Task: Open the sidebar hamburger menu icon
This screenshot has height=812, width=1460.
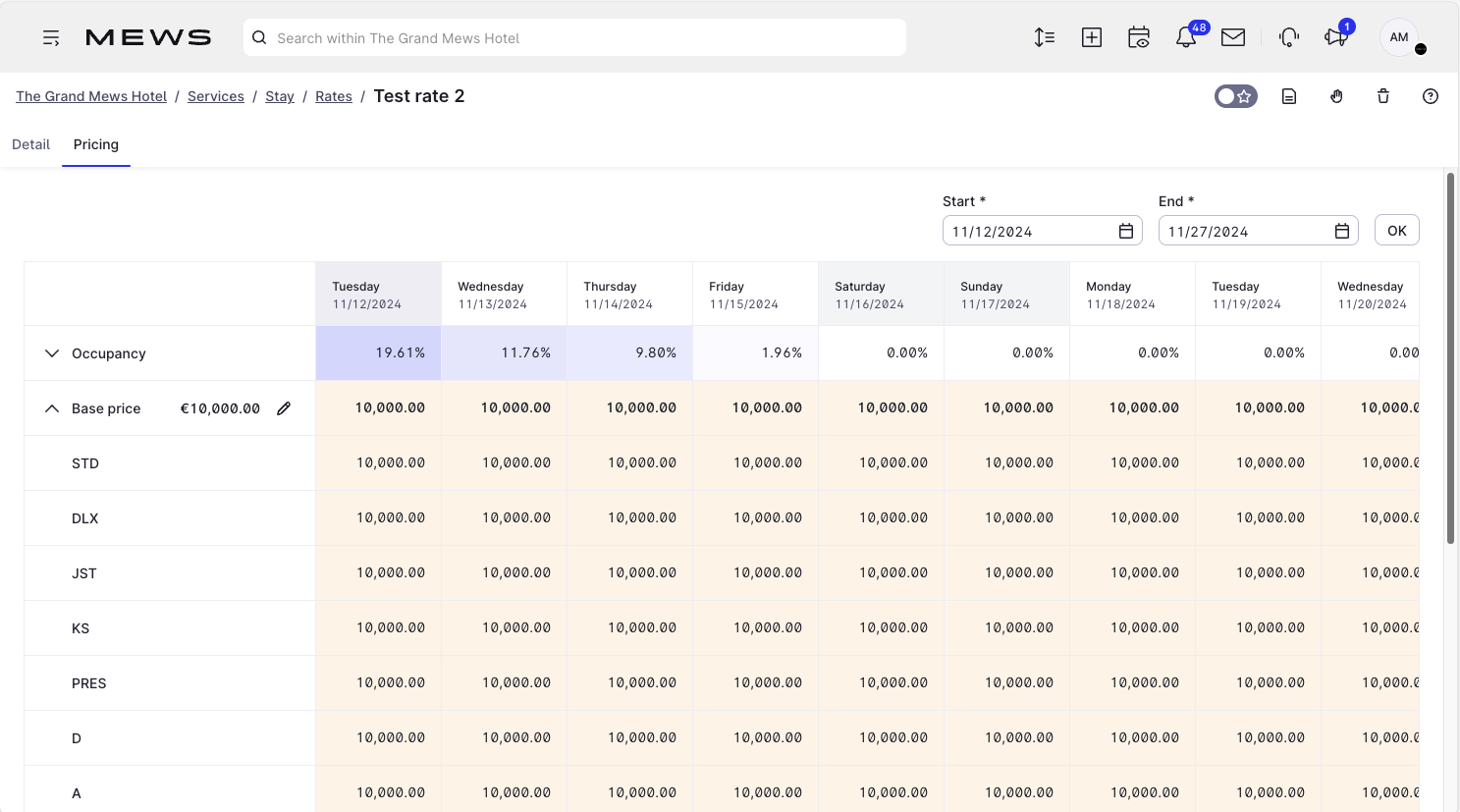Action: (50, 37)
